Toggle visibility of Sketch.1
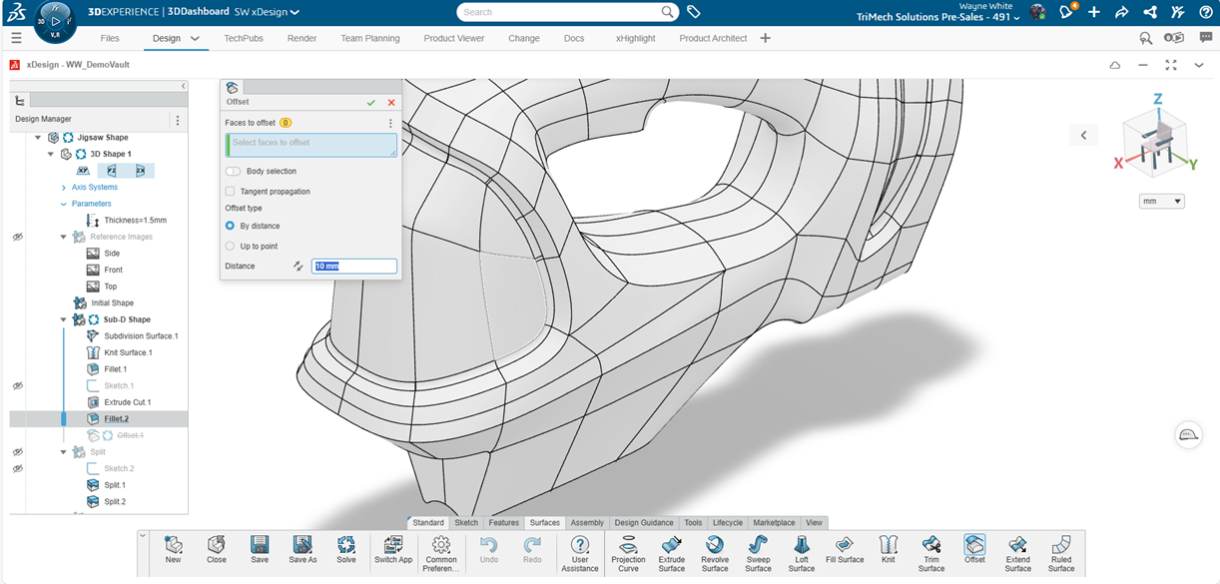 coord(18,386)
